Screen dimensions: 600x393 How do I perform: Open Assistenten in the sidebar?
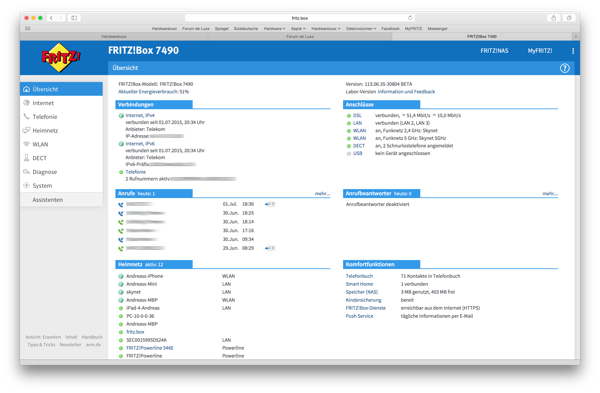click(61, 200)
